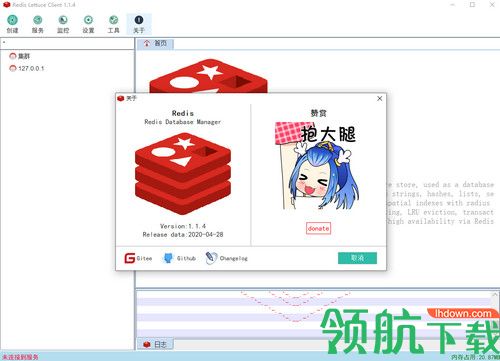Open the 服务 (service) toolbar icon
Screen dimensions: 500x361
(38, 24)
